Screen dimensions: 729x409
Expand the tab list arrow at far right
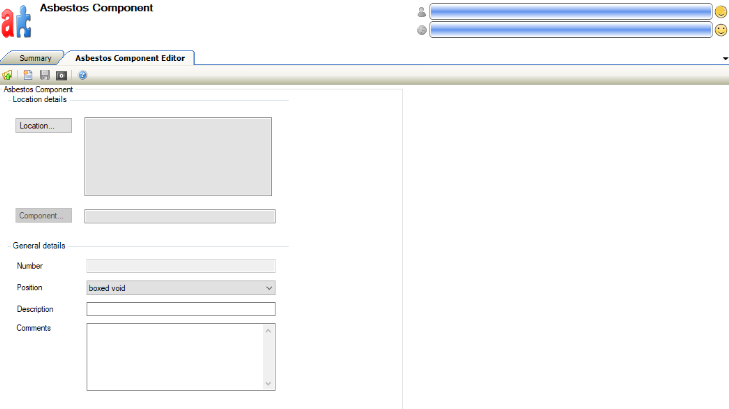723,59
